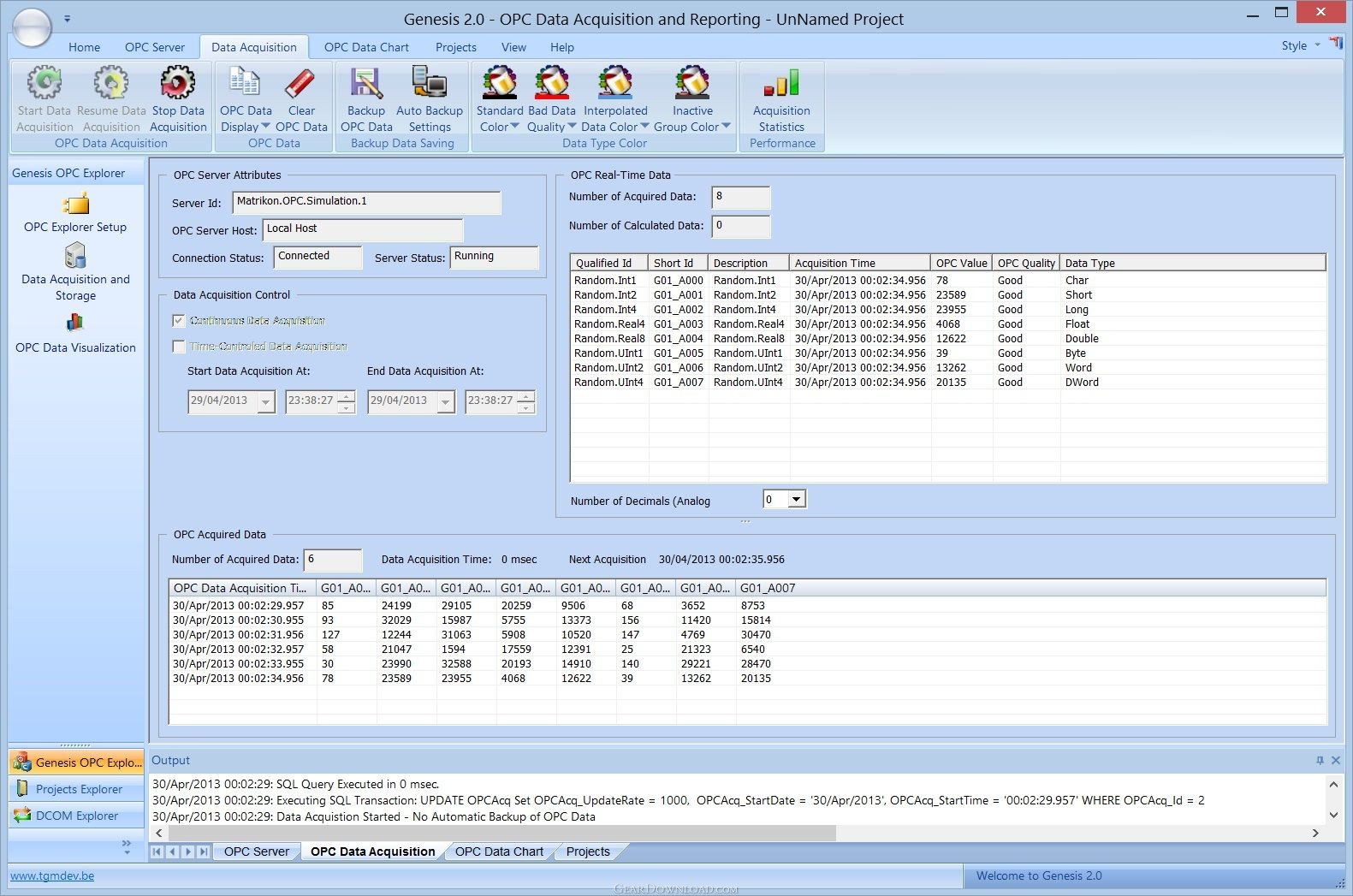Expand the navigation pane overflow chevron
The width and height of the screenshot is (1353, 896).
(127, 847)
